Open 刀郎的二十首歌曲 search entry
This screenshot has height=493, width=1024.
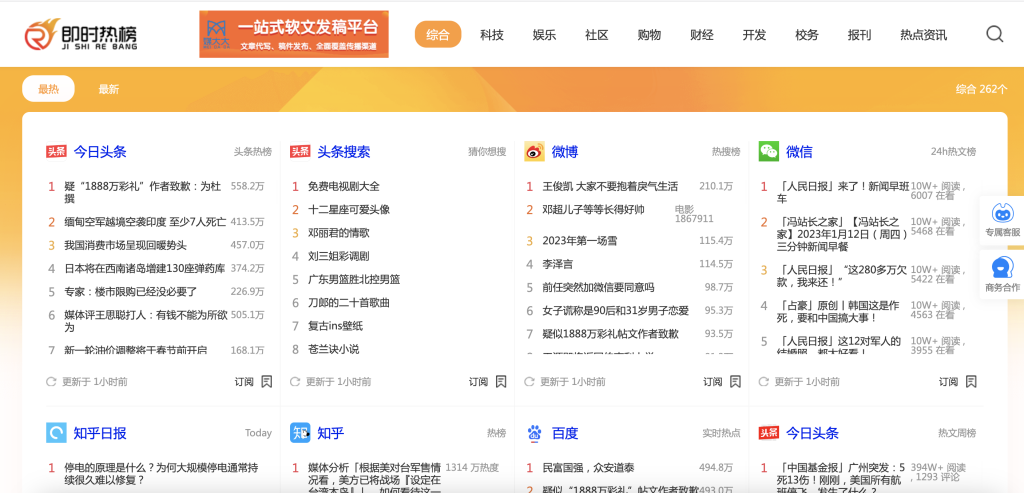pos(349,303)
